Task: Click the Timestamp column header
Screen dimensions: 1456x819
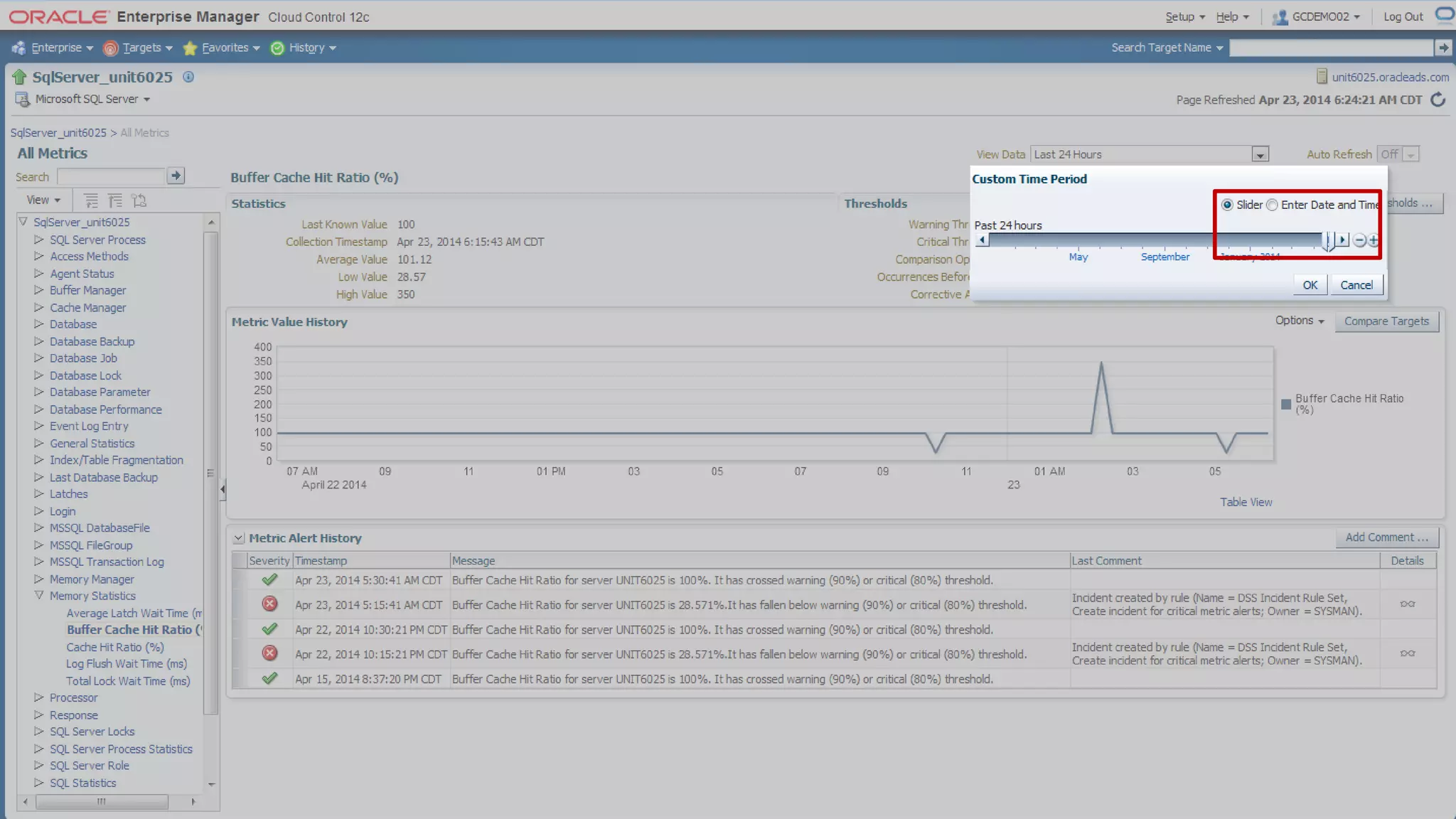Action: click(321, 560)
